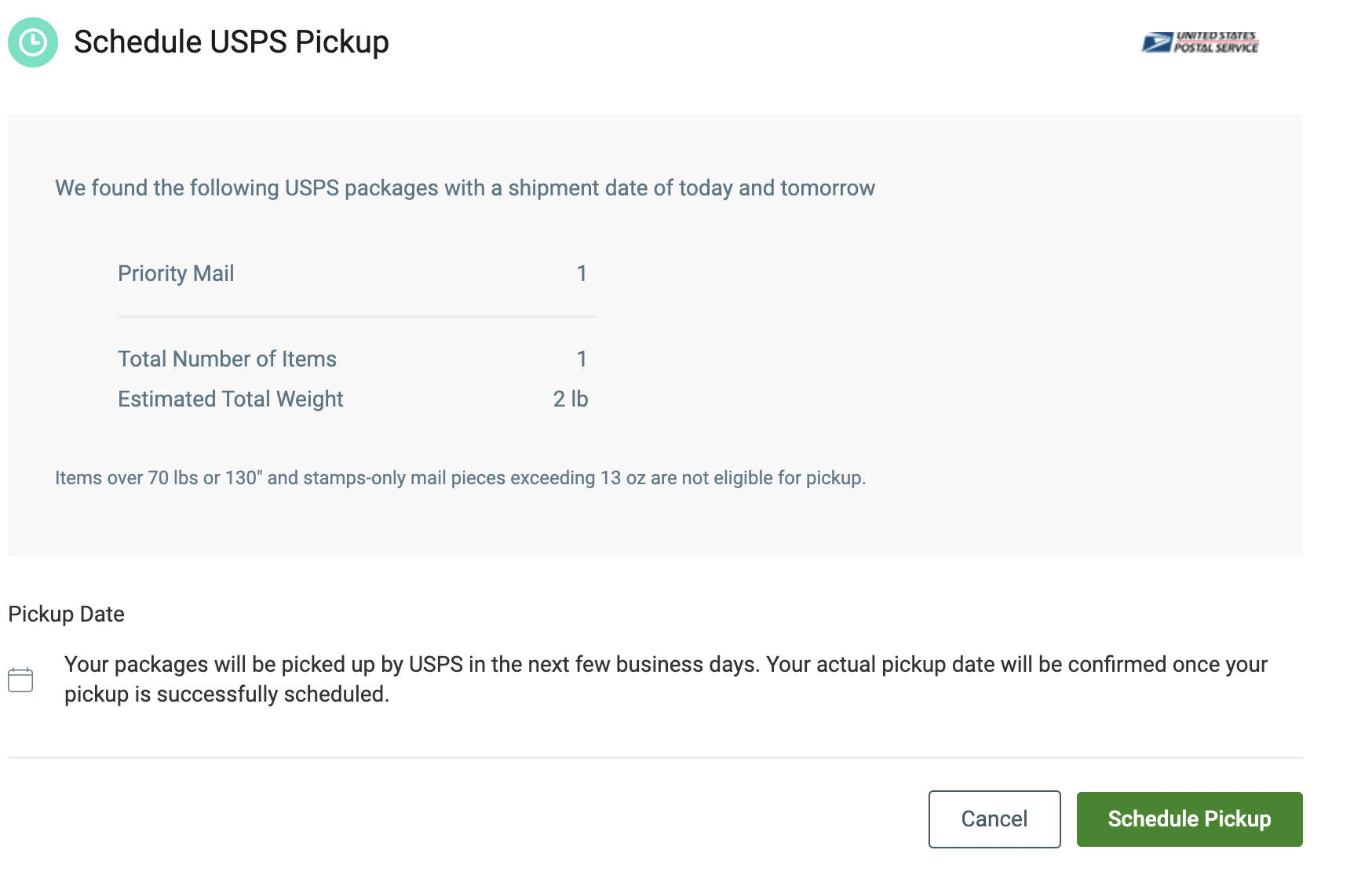Click the gray package summary panel
The width and height of the screenshot is (1372, 890).
click(655, 335)
